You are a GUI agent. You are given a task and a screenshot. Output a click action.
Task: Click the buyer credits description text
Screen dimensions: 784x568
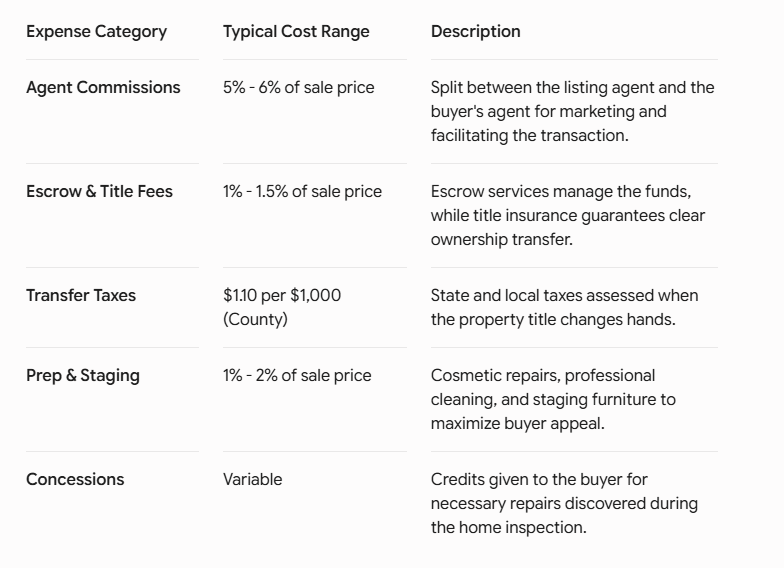[x=564, y=504]
